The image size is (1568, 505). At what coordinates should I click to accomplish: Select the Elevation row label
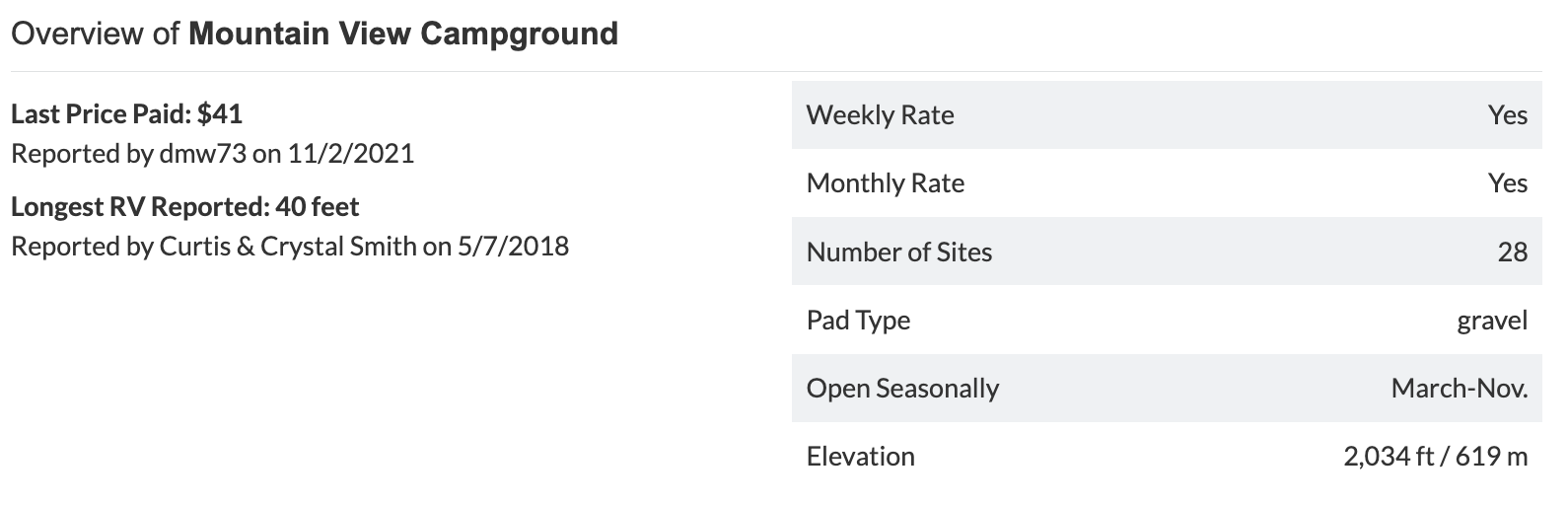point(860,457)
